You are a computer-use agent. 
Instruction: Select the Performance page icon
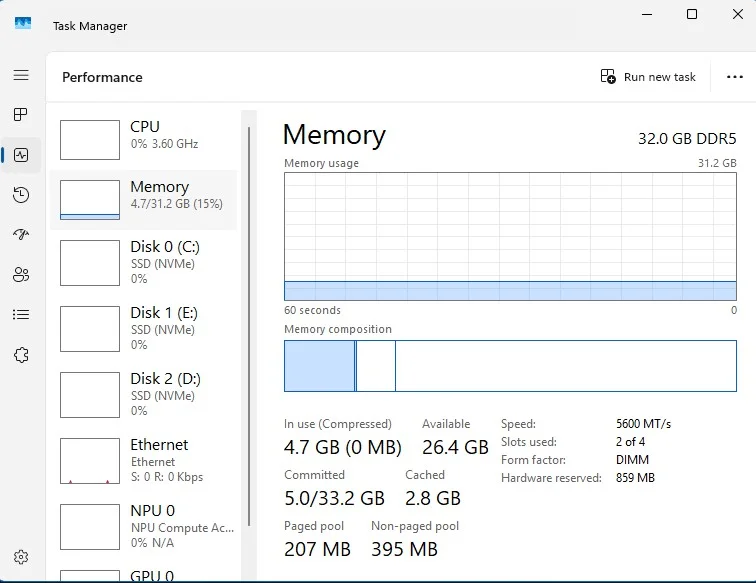tap(21, 155)
